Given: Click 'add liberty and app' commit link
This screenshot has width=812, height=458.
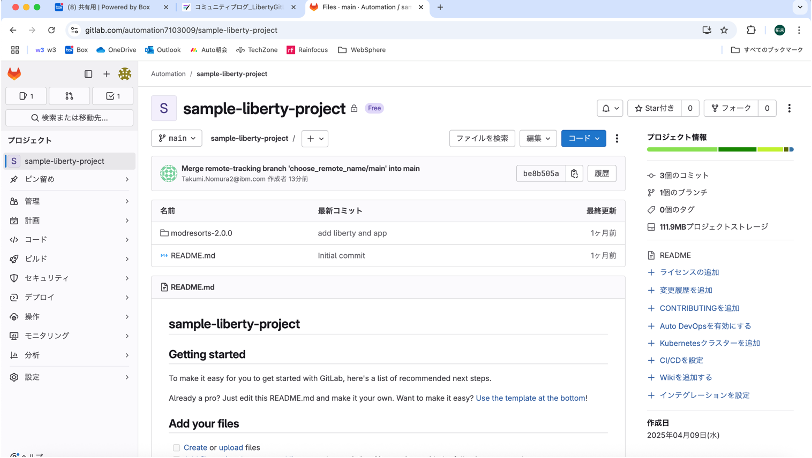Looking at the screenshot, I should coord(352,233).
